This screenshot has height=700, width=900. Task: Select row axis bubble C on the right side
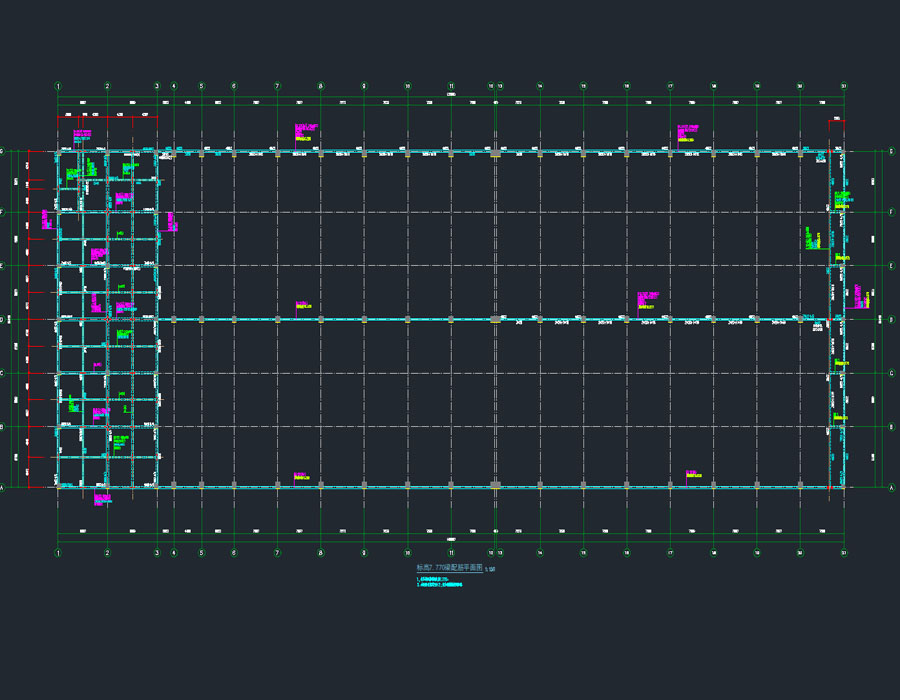(891, 374)
